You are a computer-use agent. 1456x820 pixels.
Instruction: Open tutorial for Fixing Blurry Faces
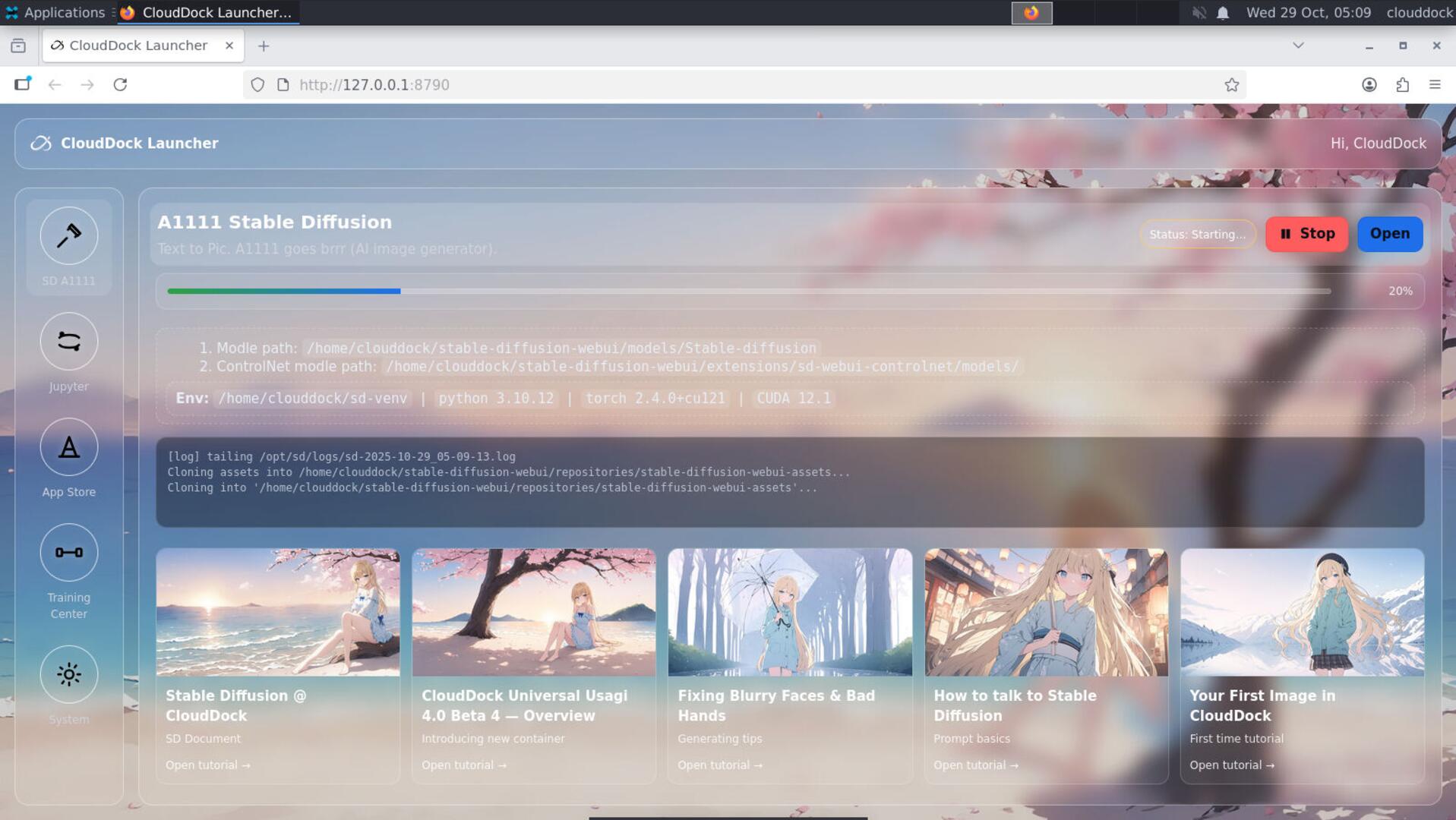[719, 765]
